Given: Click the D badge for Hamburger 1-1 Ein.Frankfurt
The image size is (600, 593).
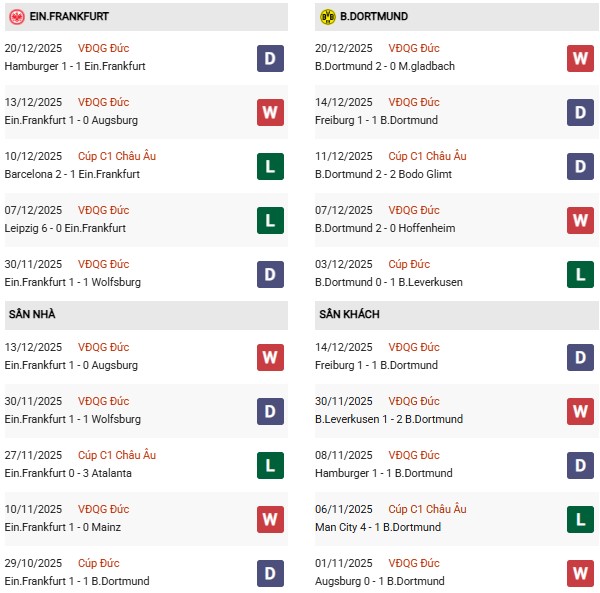Looking at the screenshot, I should click(270, 58).
